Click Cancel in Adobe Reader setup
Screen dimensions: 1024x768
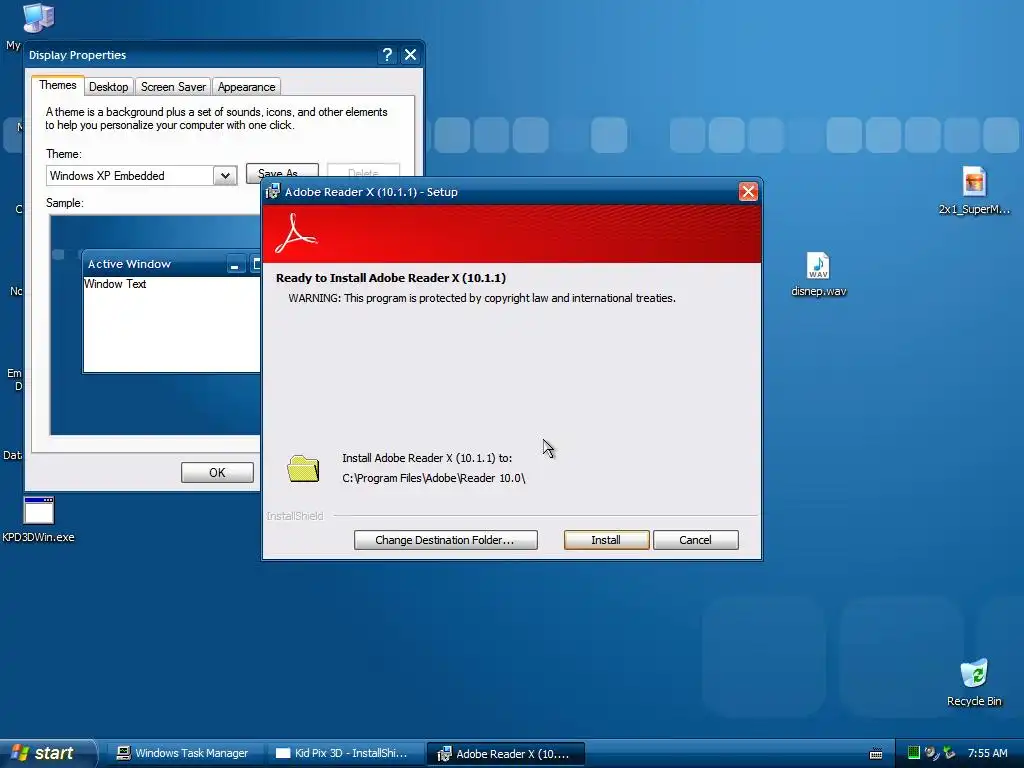[x=696, y=540]
